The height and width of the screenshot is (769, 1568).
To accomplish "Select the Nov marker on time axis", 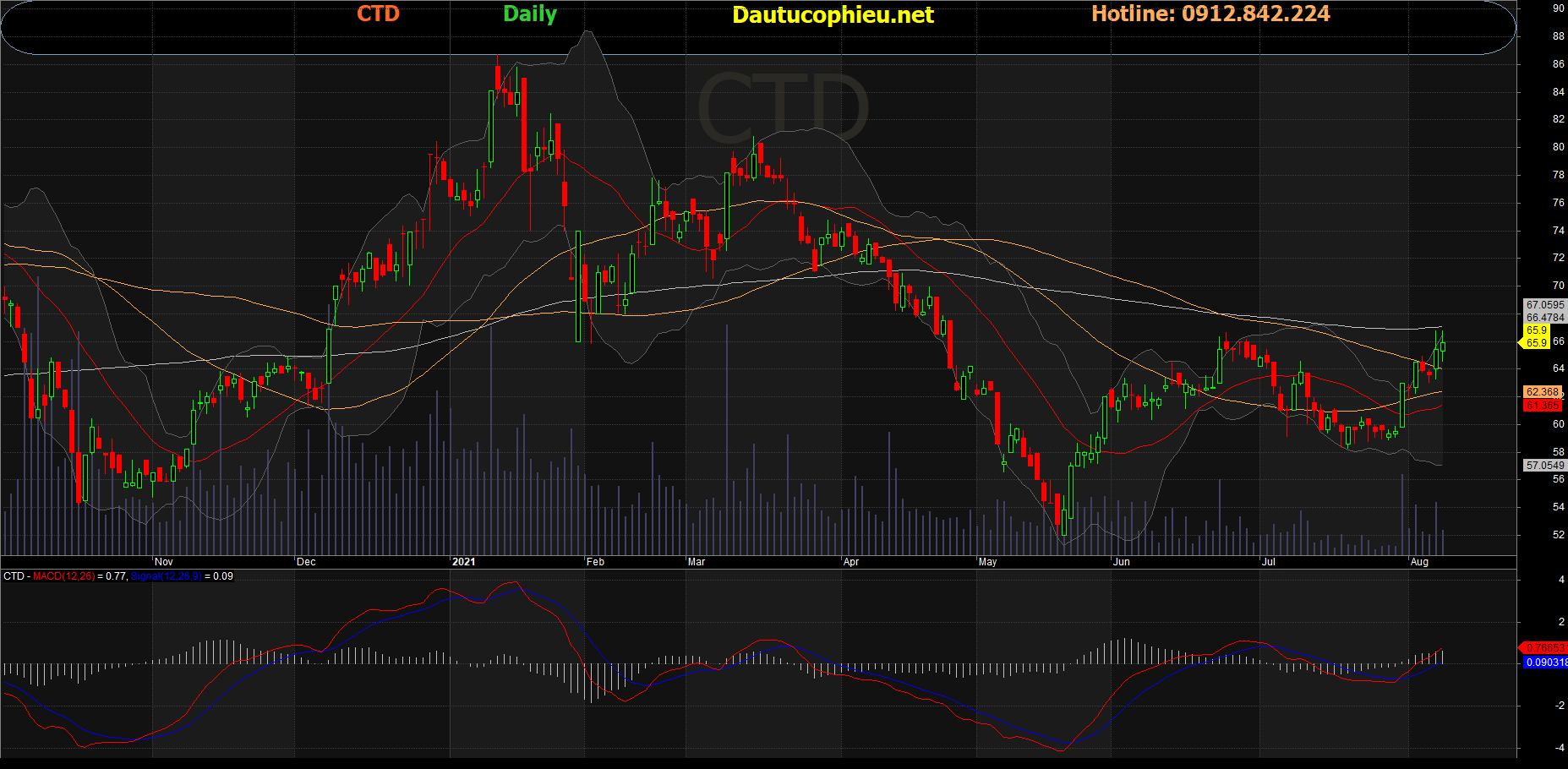I will 164,562.
